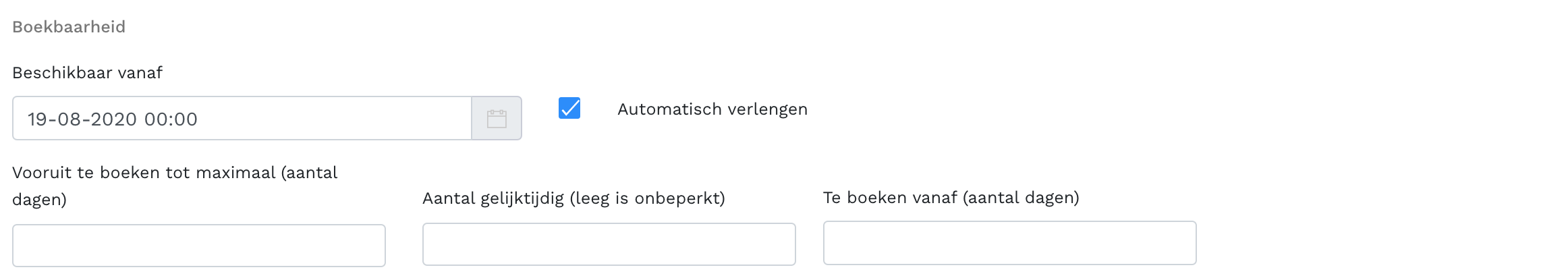Click the minutes after the colon

tap(186, 119)
